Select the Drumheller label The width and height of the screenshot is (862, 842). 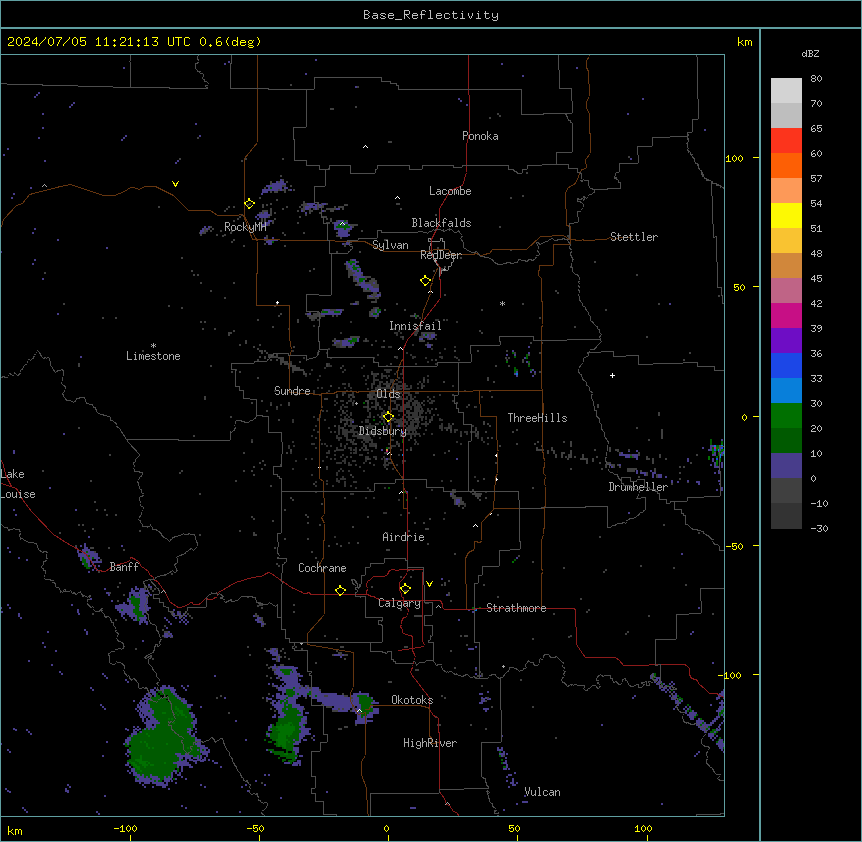coord(638,487)
